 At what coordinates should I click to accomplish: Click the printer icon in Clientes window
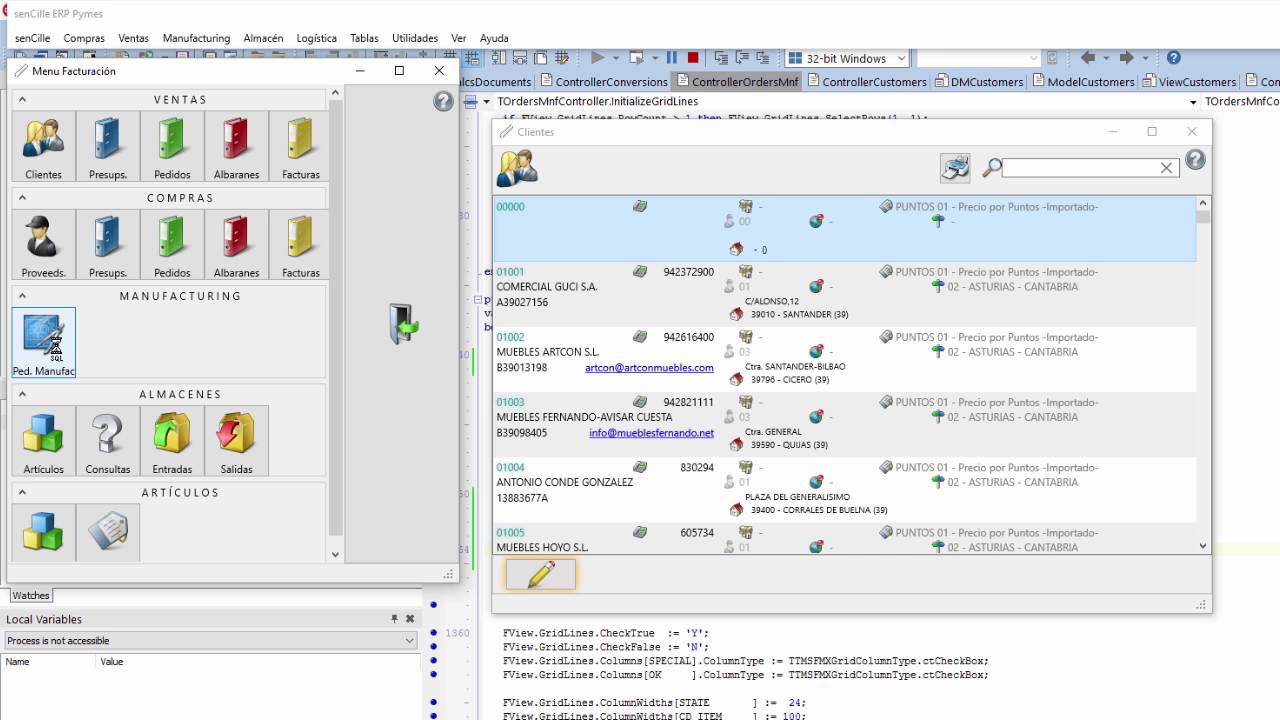pyautogui.click(x=955, y=168)
